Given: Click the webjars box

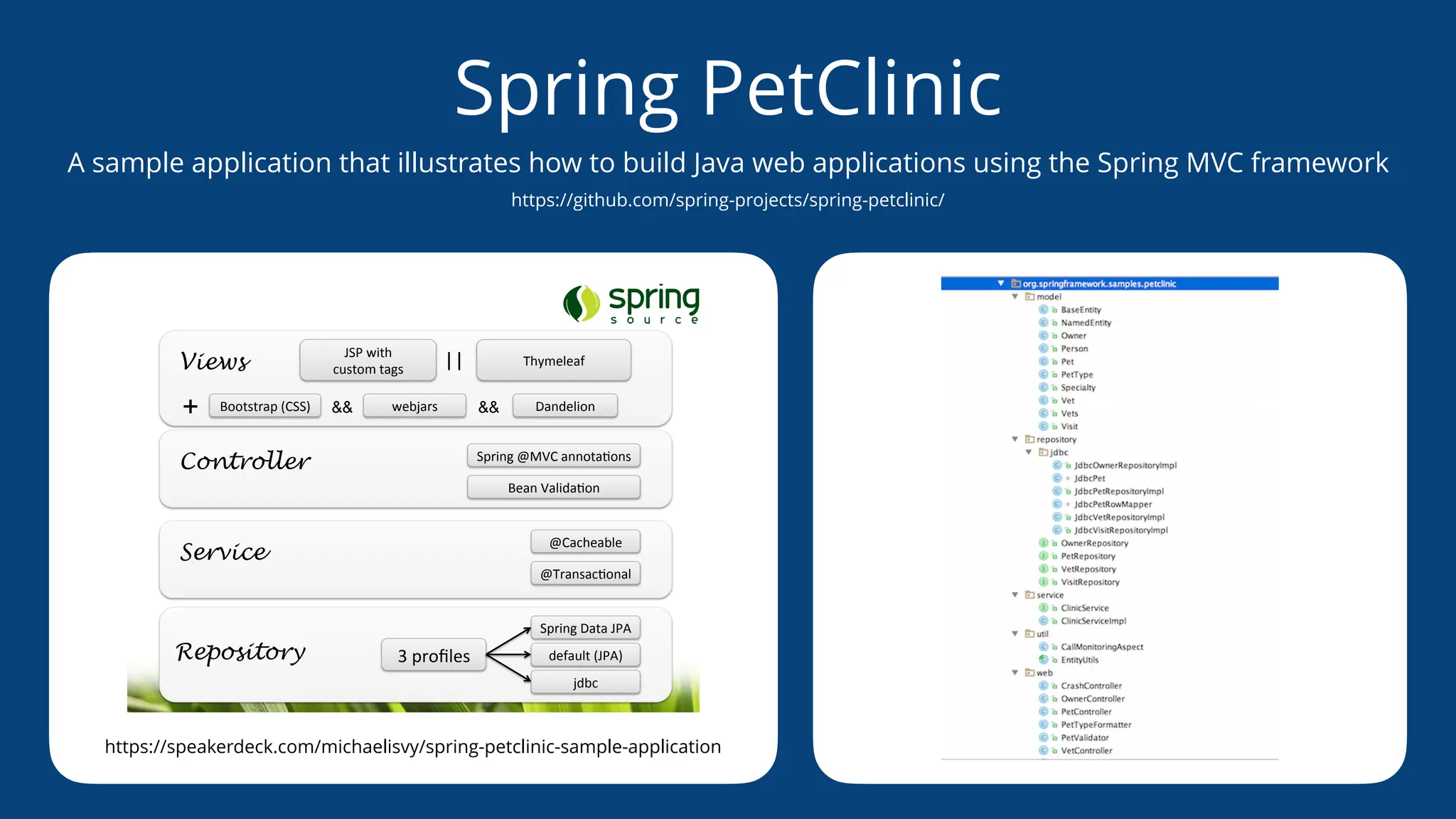Looking at the screenshot, I should point(414,406).
